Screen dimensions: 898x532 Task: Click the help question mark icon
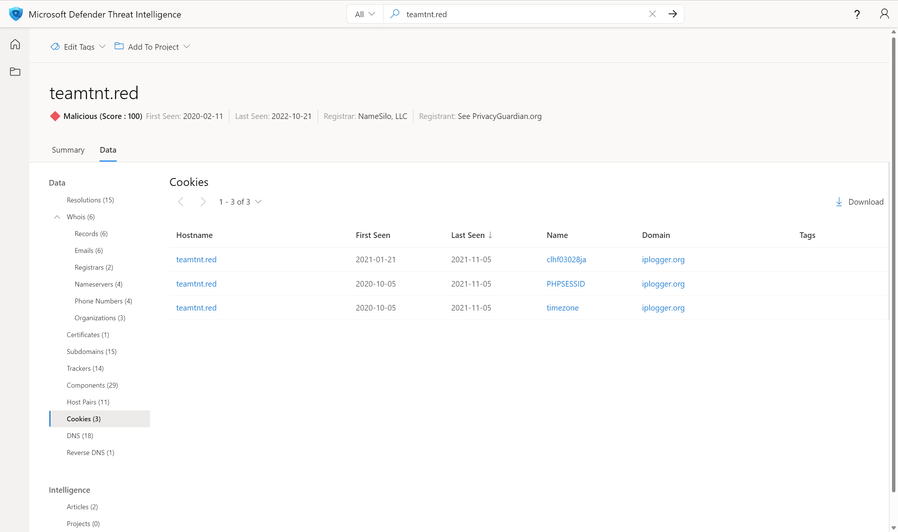pos(857,14)
